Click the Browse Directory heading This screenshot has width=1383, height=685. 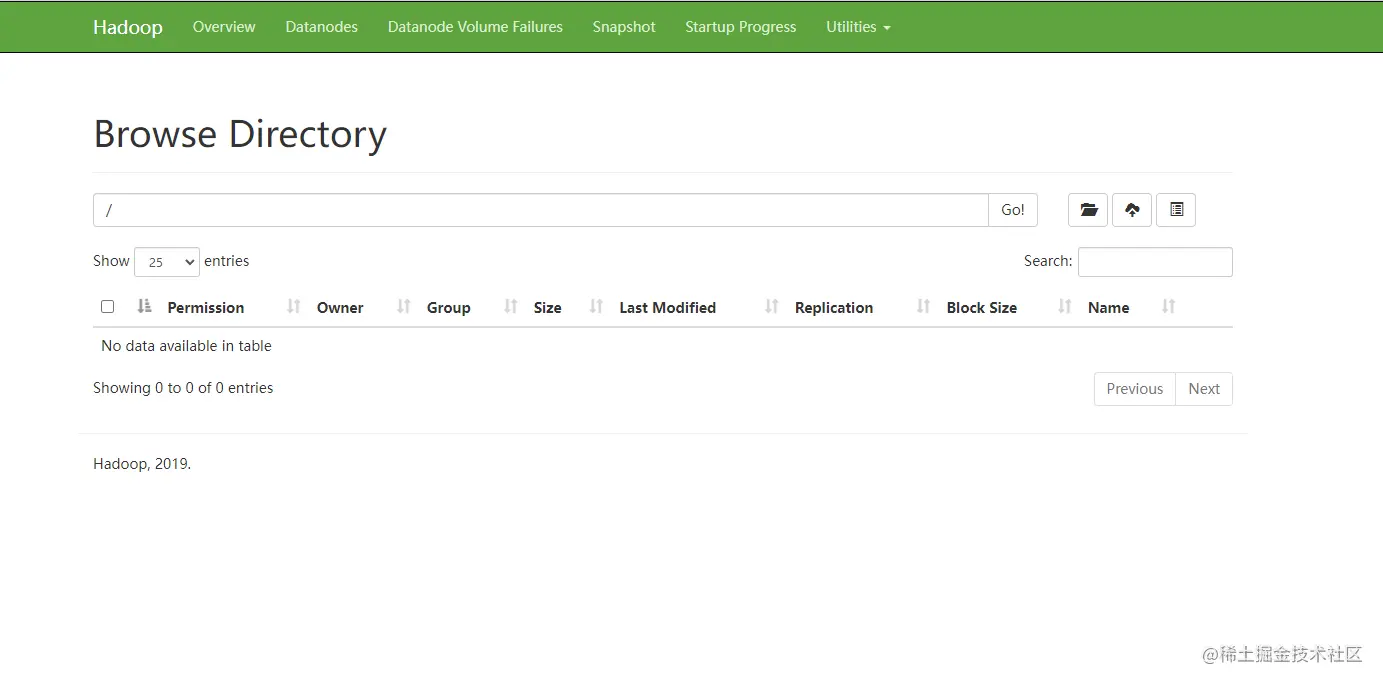click(x=240, y=134)
